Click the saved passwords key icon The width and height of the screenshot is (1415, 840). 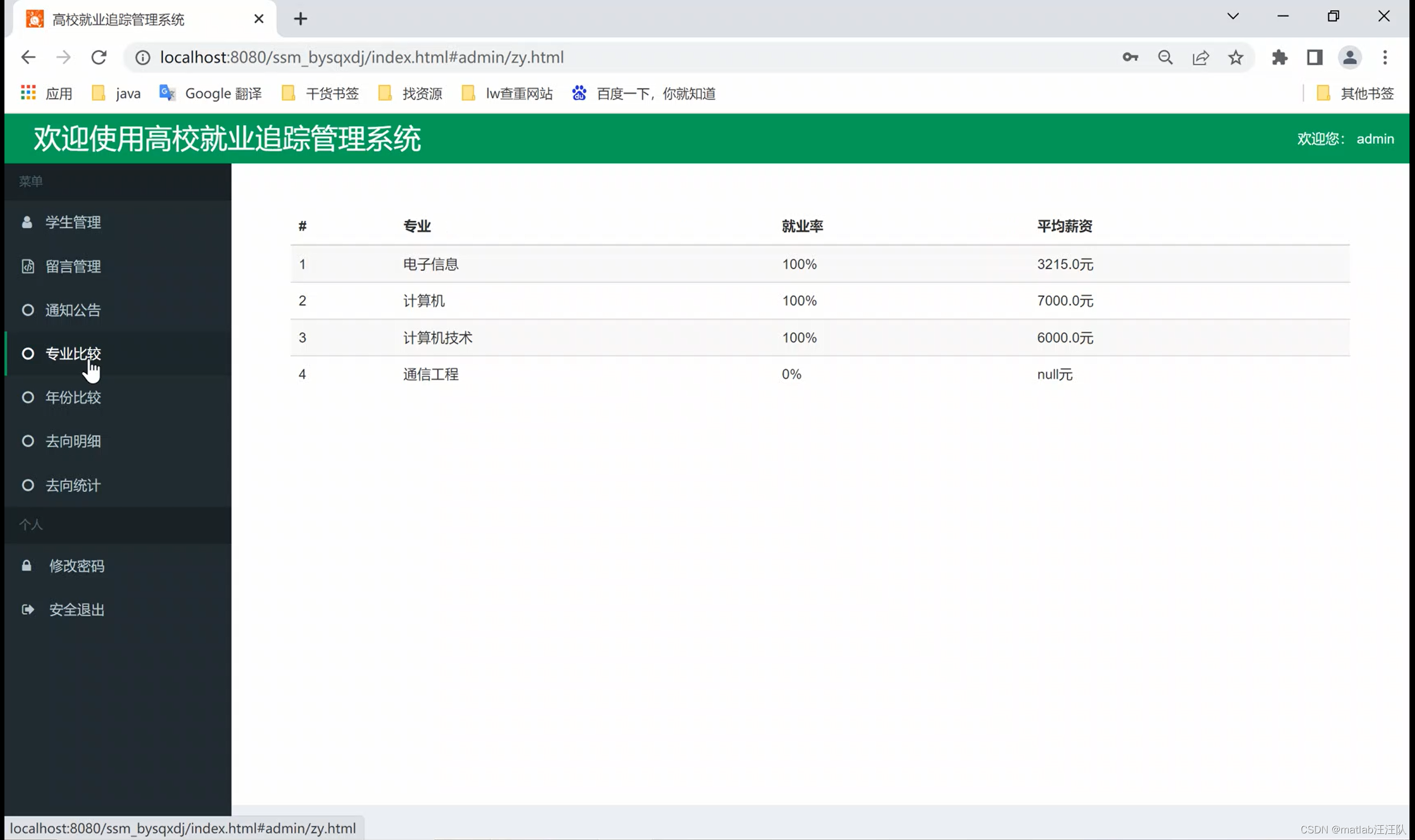[1130, 57]
